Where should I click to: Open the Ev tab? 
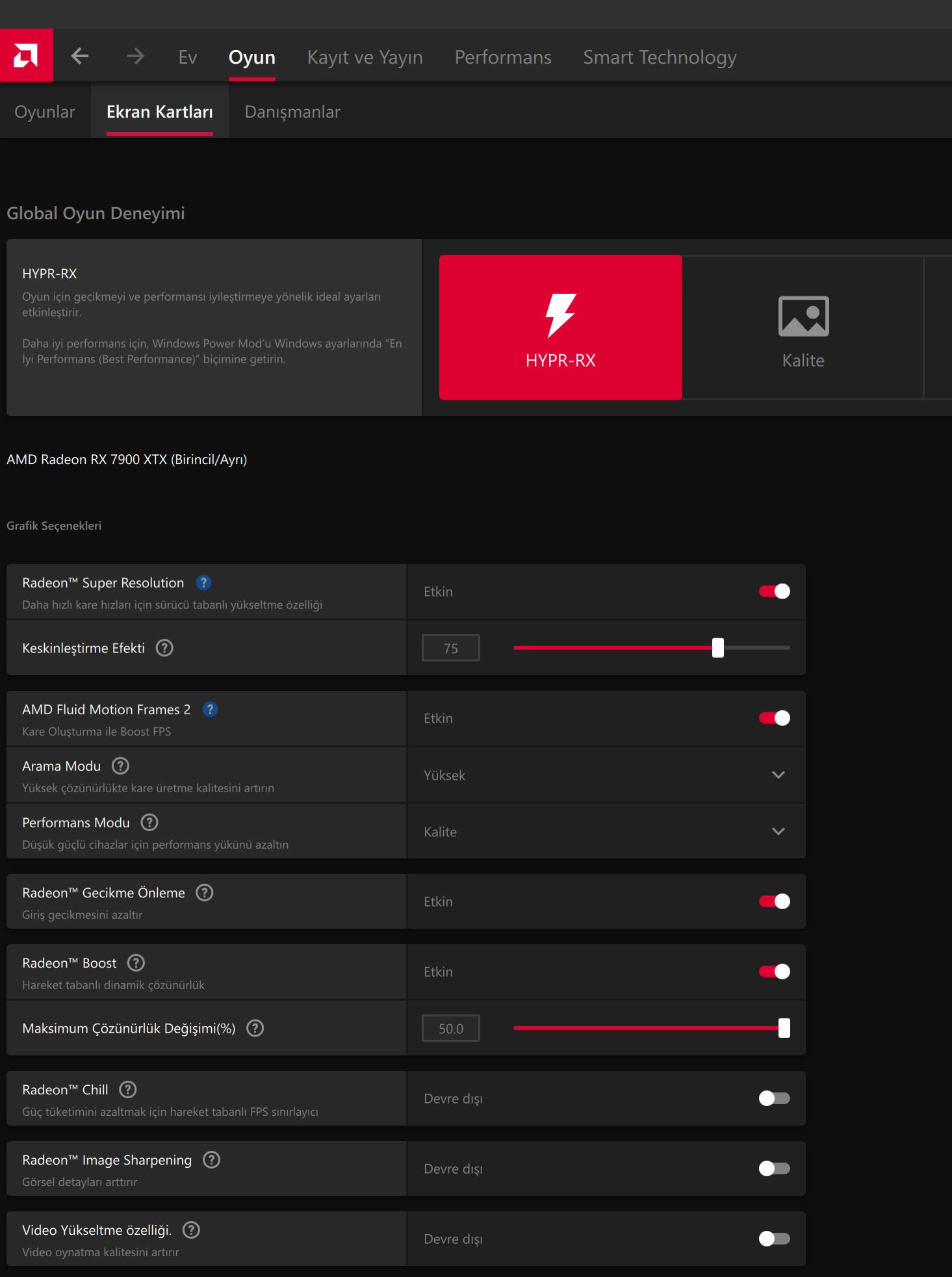(188, 57)
